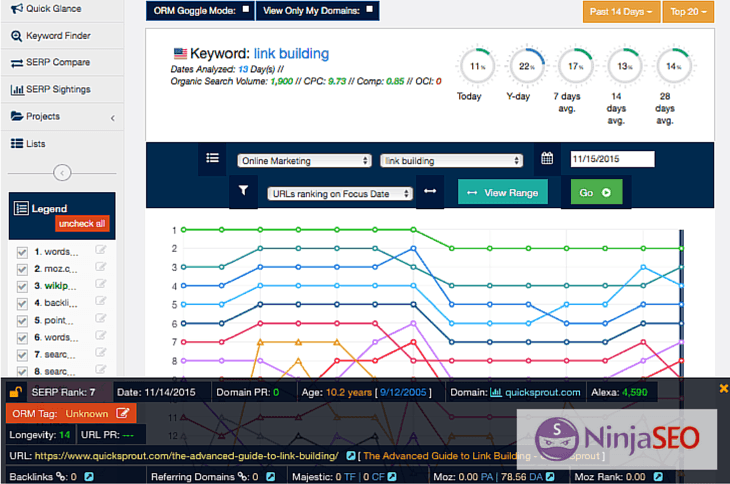
Task: Uncheck legend item 4. backli
Action: pyautogui.click(x=22, y=303)
